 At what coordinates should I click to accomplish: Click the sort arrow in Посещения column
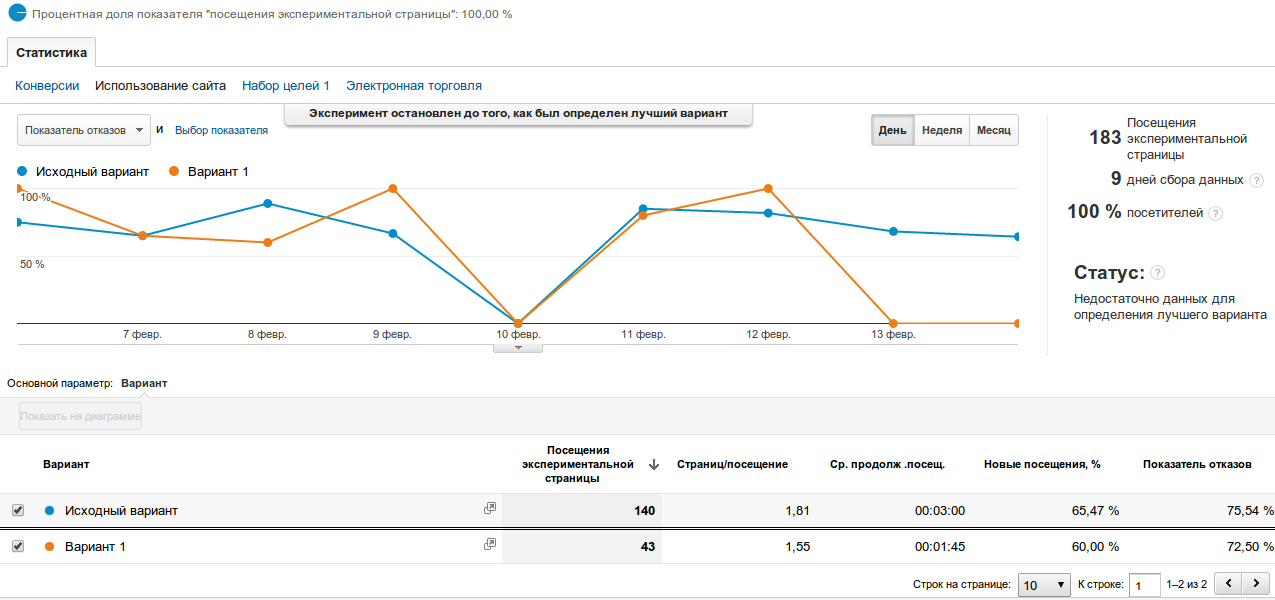[654, 464]
